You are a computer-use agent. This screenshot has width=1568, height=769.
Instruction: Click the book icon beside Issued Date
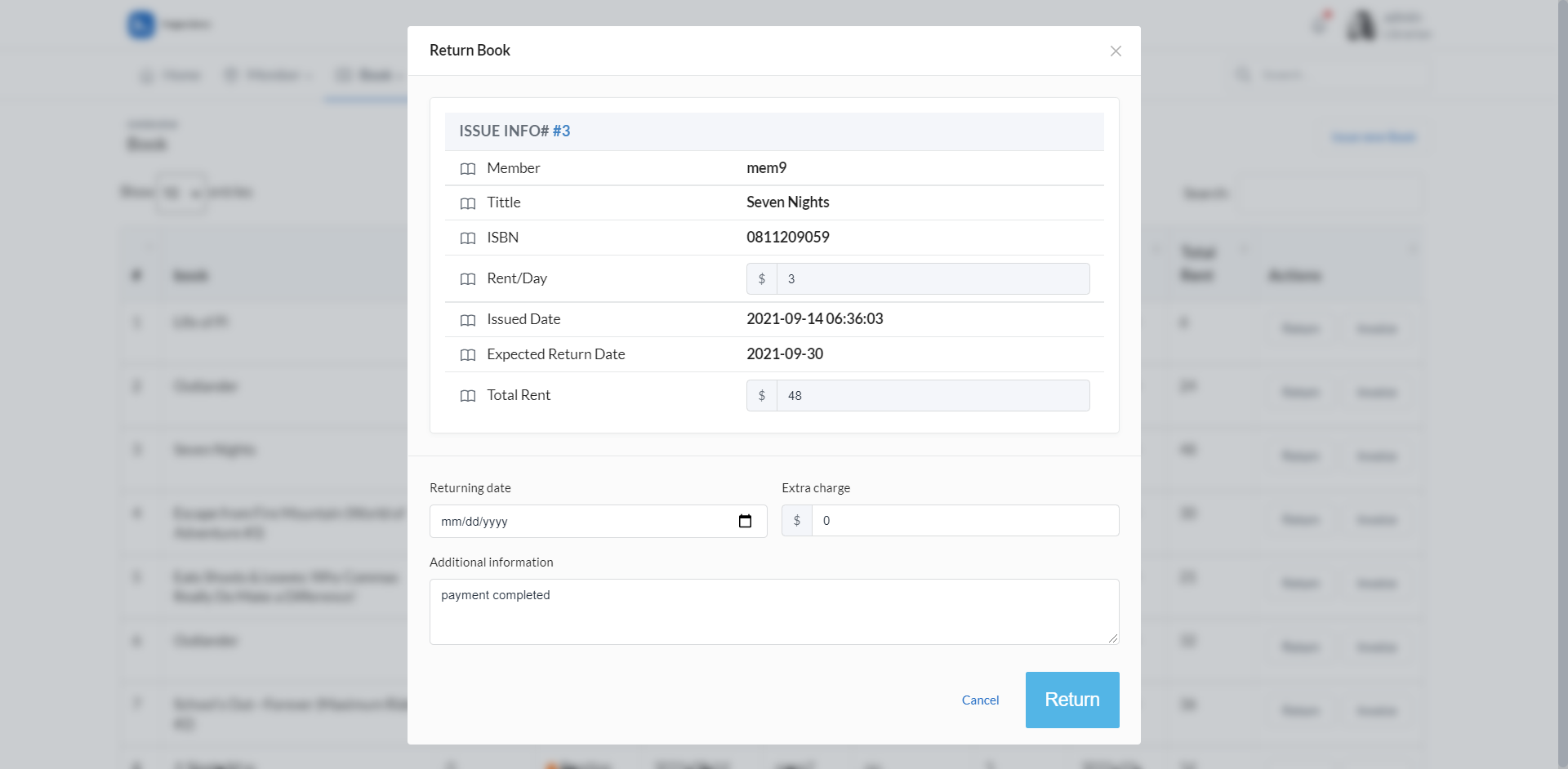click(x=468, y=320)
